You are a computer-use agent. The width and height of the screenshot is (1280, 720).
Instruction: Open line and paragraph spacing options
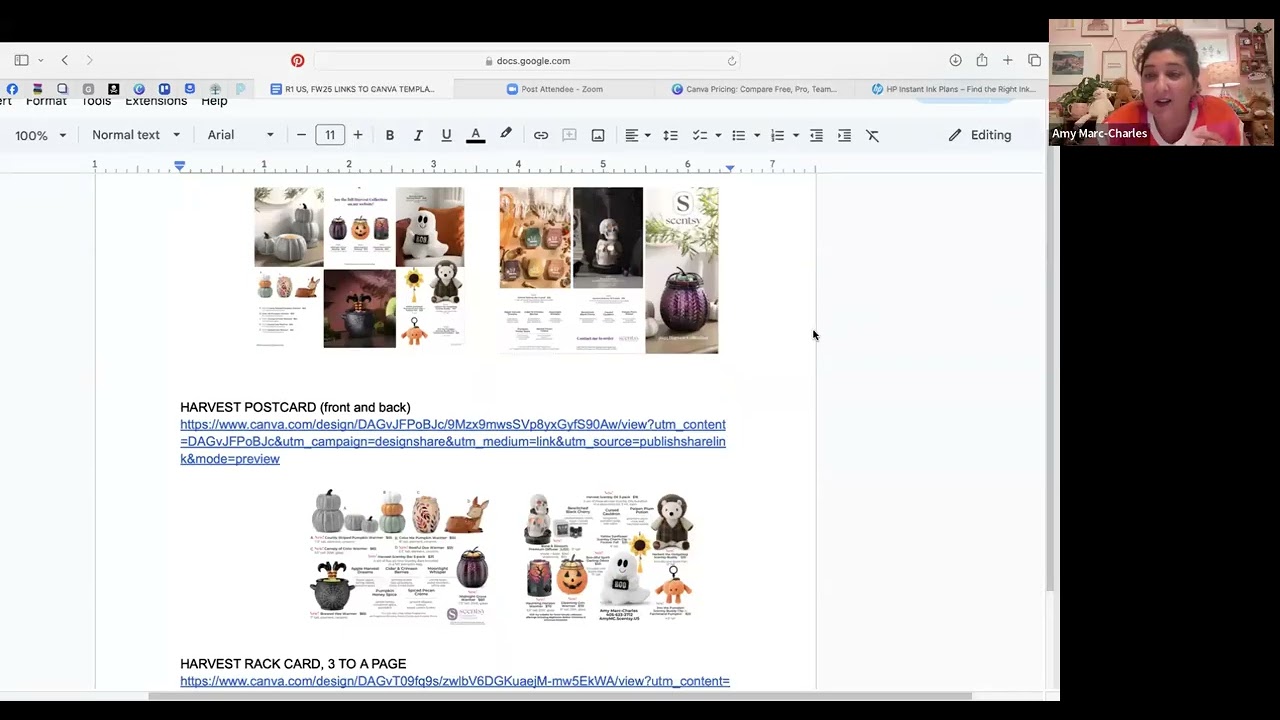(671, 135)
